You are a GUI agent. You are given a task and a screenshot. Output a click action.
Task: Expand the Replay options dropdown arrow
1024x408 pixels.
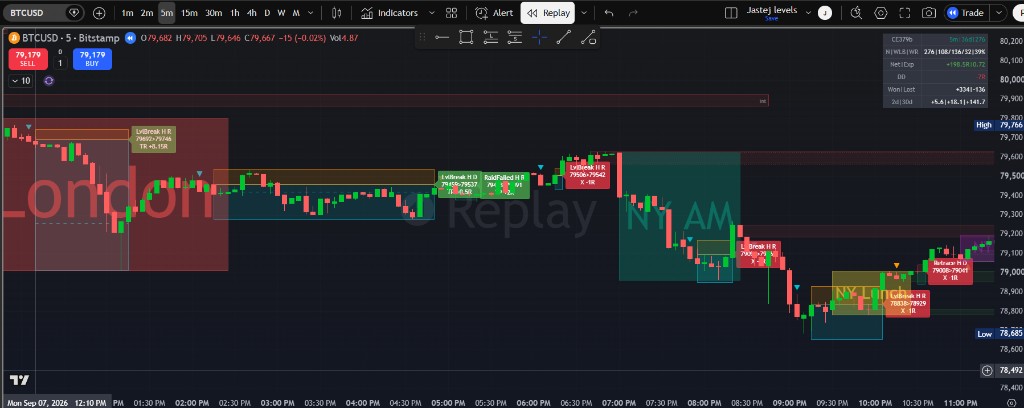(584, 12)
